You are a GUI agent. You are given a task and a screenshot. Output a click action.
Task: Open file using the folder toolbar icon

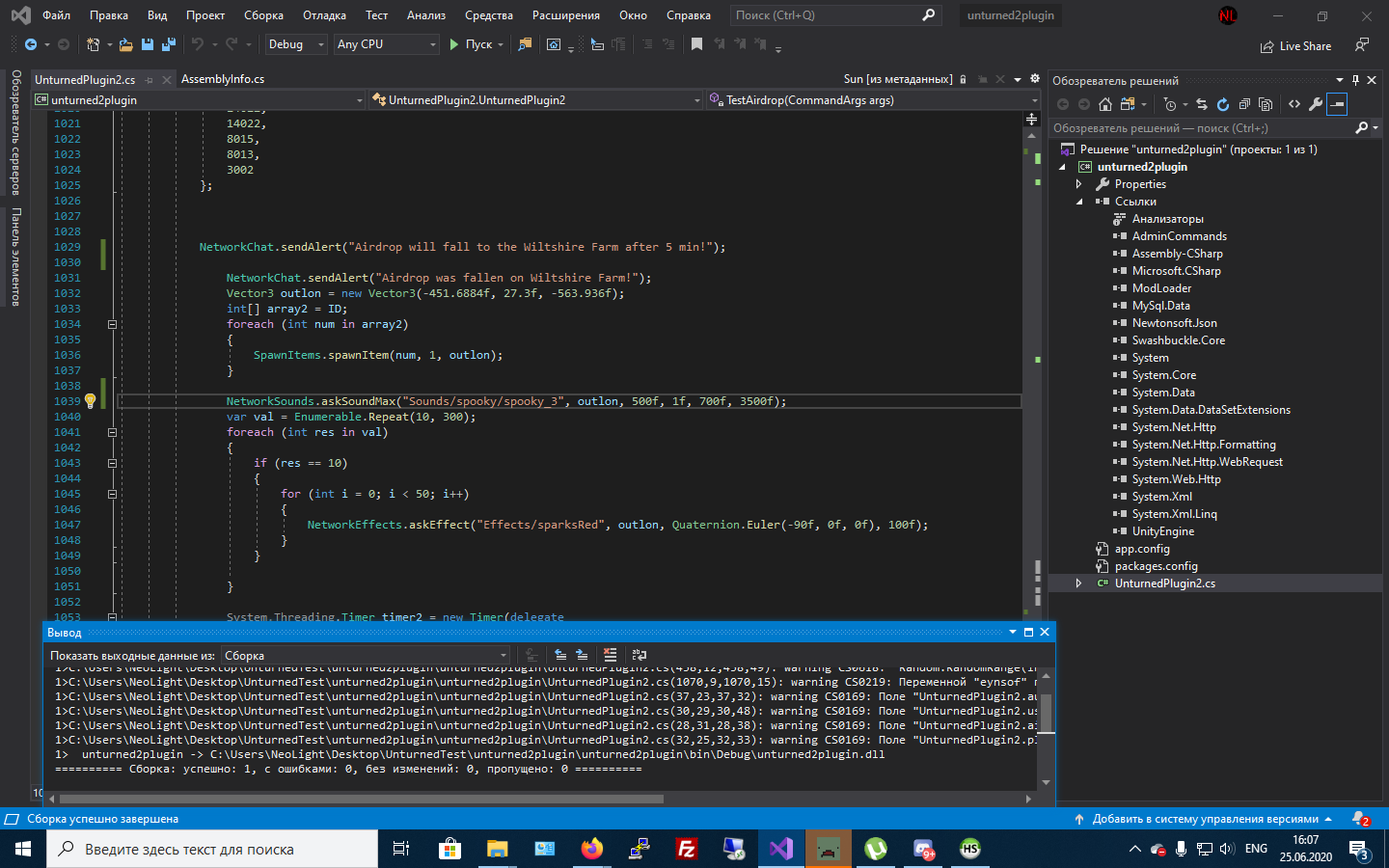125,44
